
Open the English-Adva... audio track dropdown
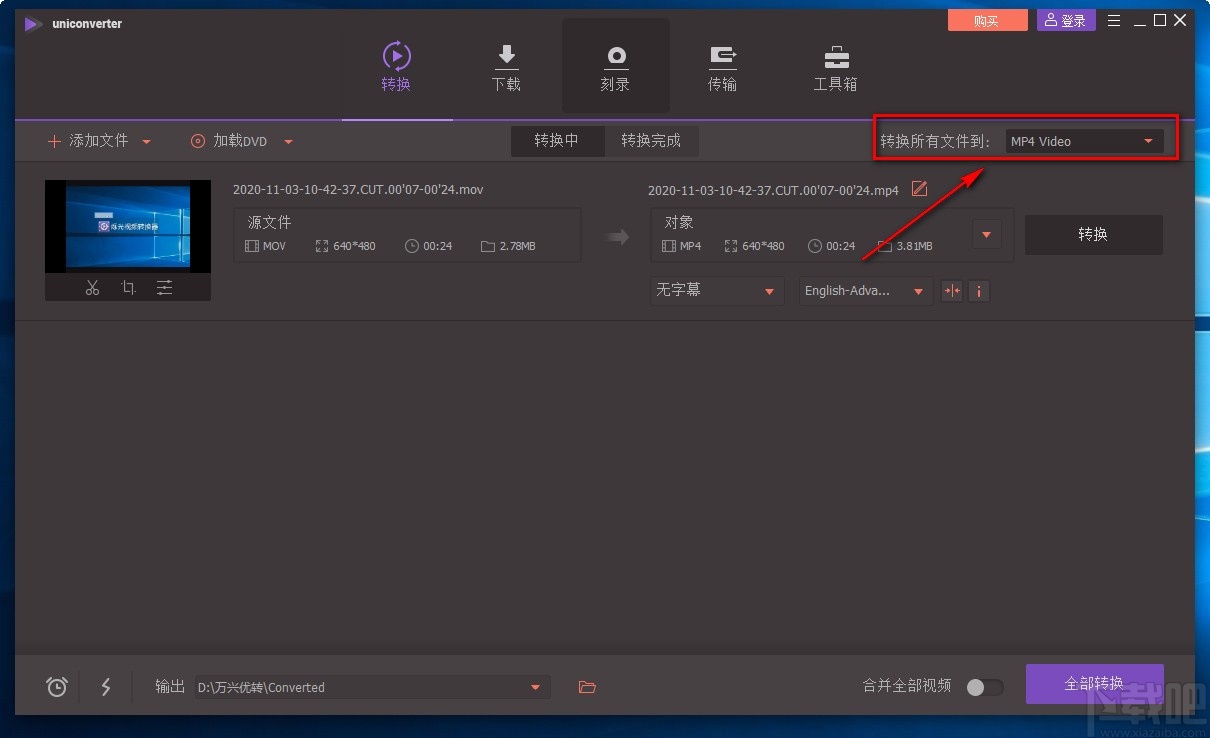(865, 291)
